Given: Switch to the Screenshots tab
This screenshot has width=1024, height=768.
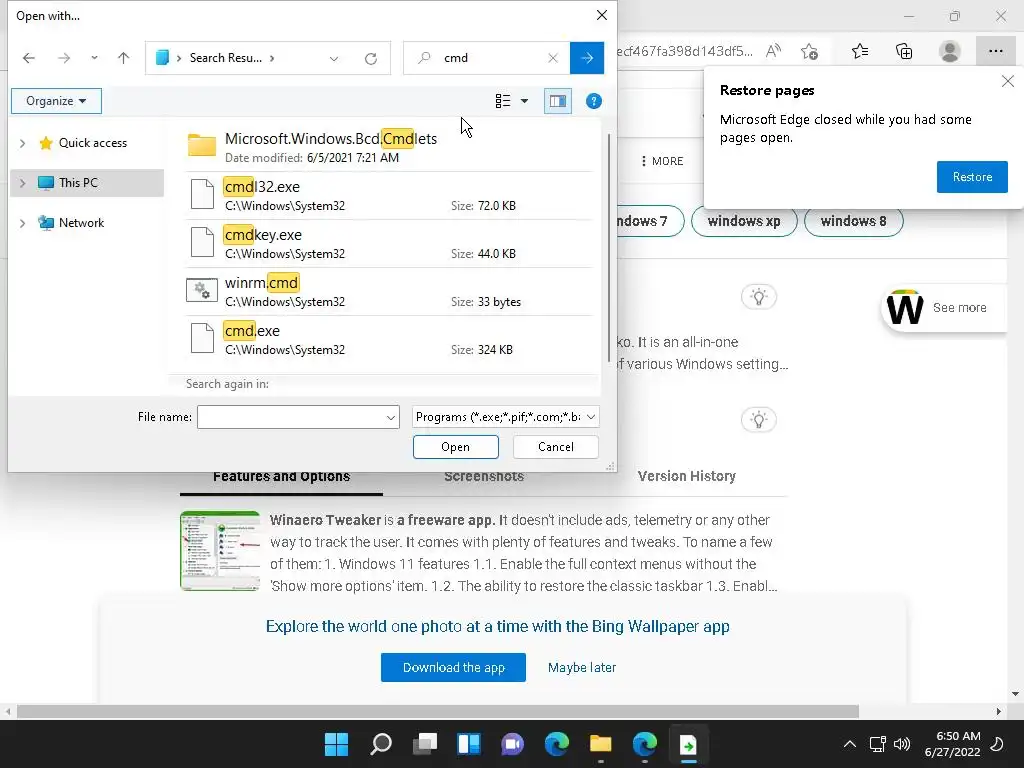Looking at the screenshot, I should (x=484, y=477).
